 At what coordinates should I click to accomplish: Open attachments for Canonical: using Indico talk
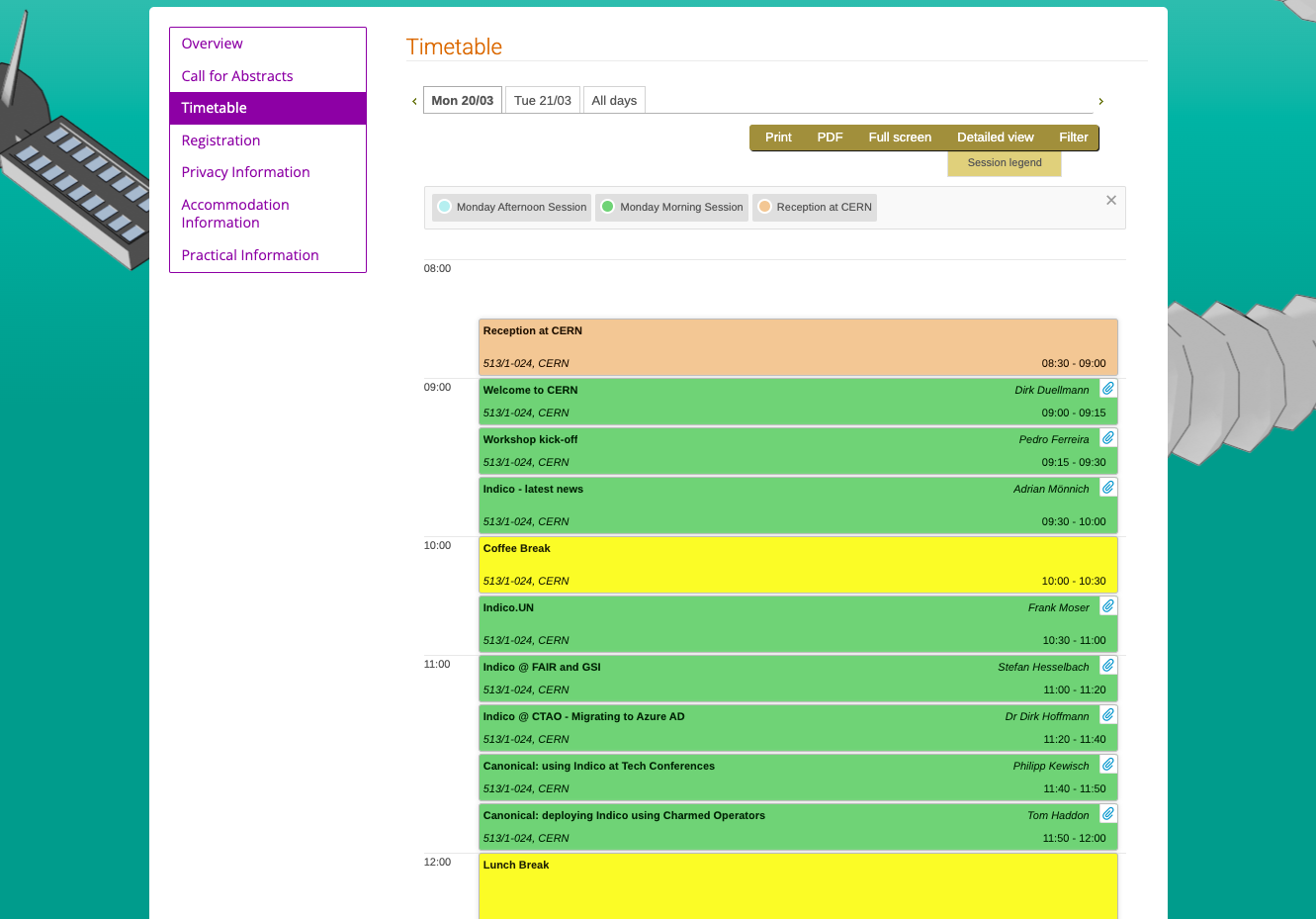pos(1108,765)
